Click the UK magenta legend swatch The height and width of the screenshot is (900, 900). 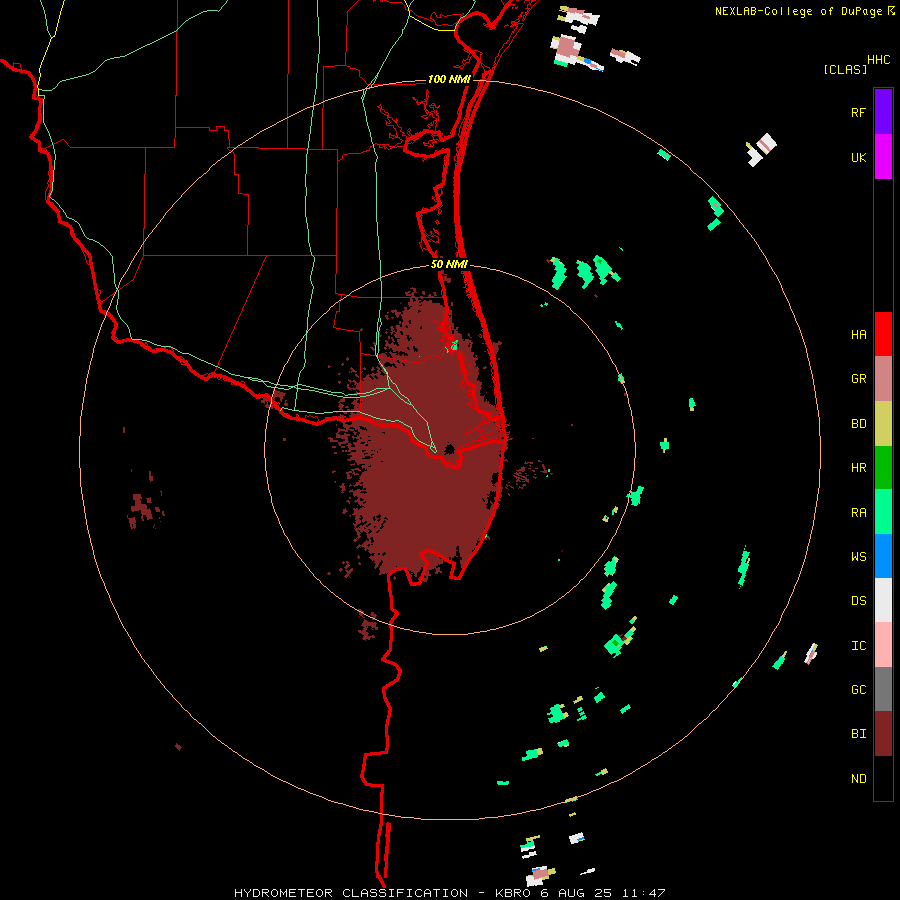click(x=883, y=157)
